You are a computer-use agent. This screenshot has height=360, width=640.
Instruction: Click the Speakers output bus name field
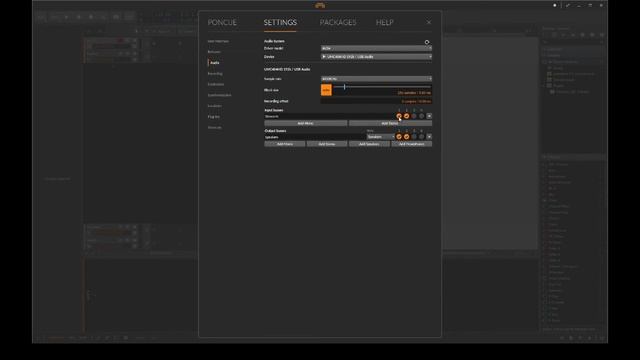click(x=315, y=137)
